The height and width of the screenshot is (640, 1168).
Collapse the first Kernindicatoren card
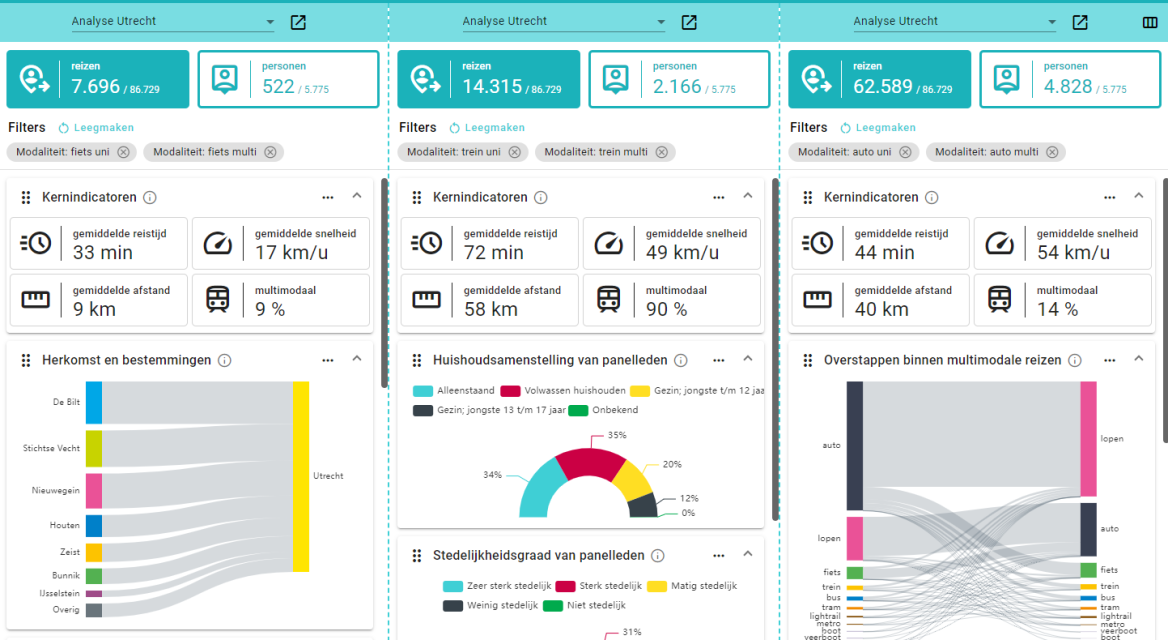(x=357, y=197)
